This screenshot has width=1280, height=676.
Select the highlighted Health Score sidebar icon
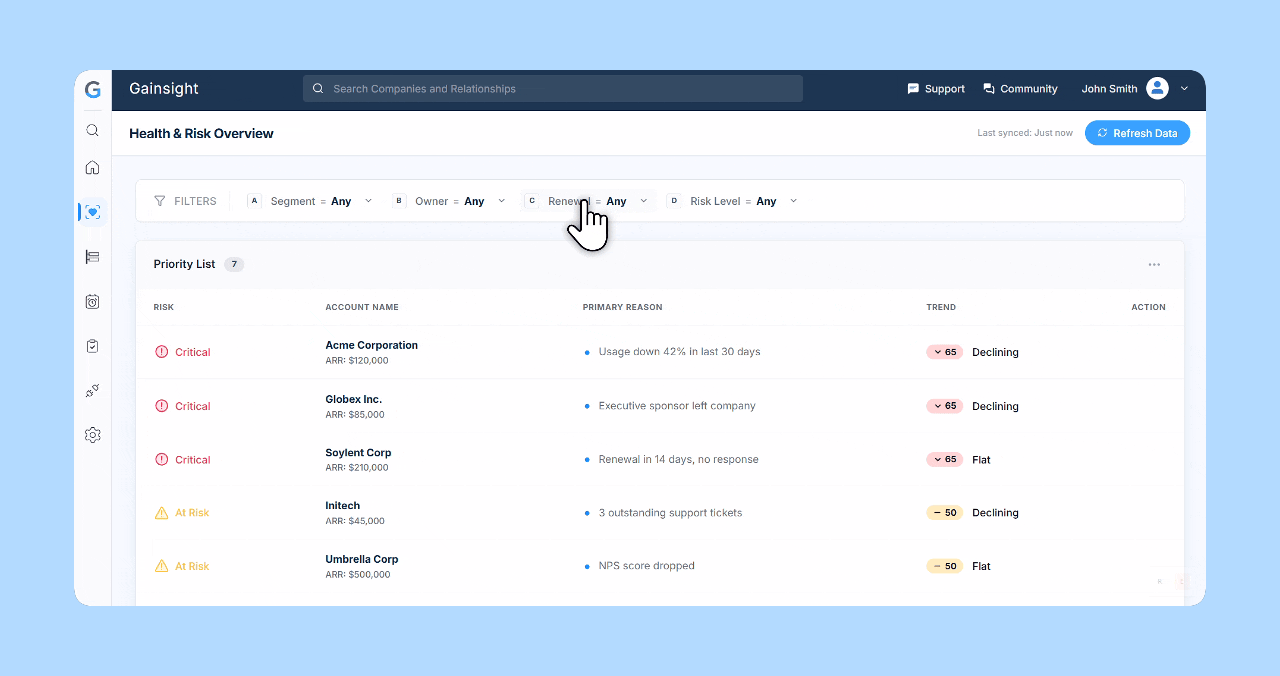(x=92, y=212)
